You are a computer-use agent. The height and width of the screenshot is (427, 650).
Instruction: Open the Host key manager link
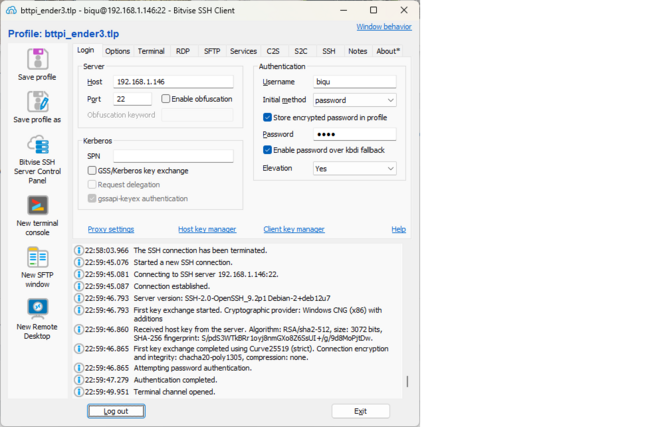click(x=207, y=230)
